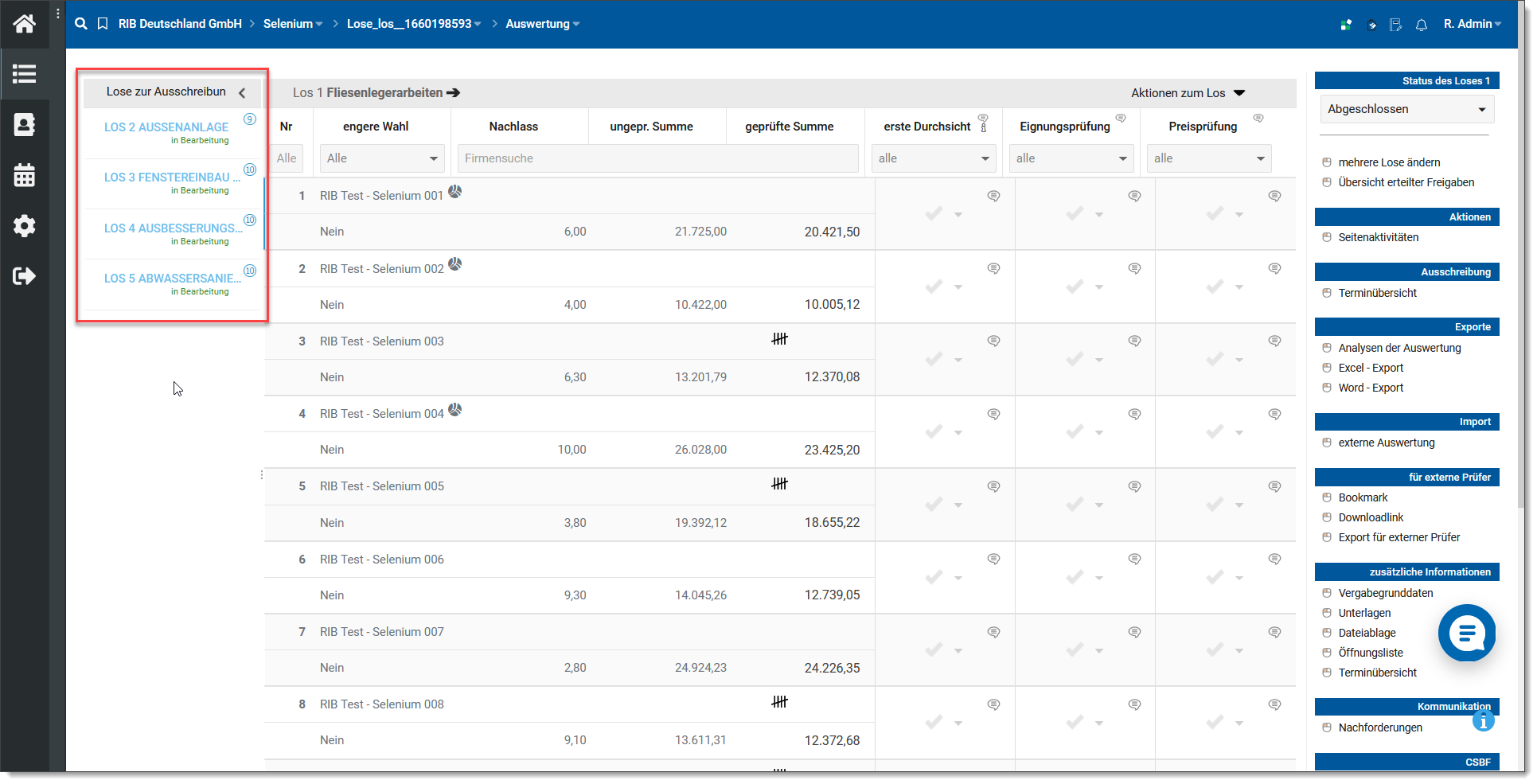Click the search magnifier icon
1537x784 pixels.
(80, 24)
